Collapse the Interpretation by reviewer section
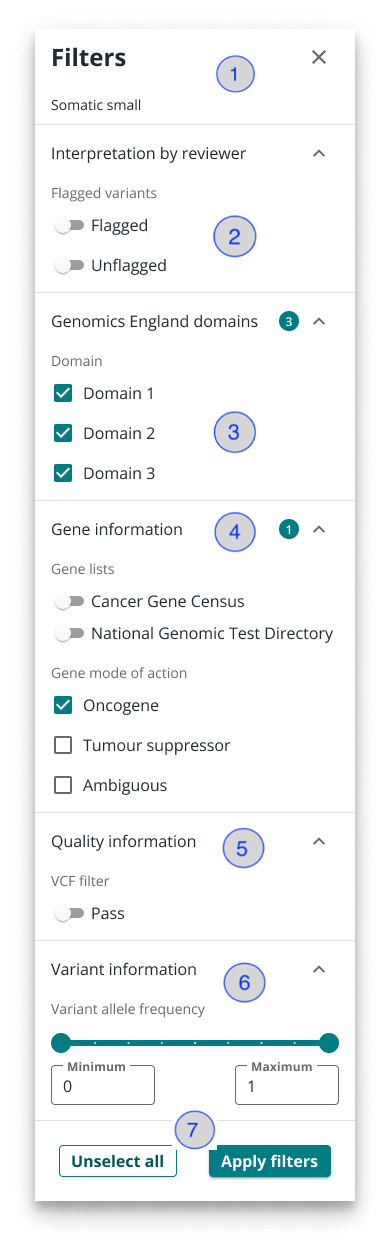This screenshot has width=390, height=1243. click(319, 154)
